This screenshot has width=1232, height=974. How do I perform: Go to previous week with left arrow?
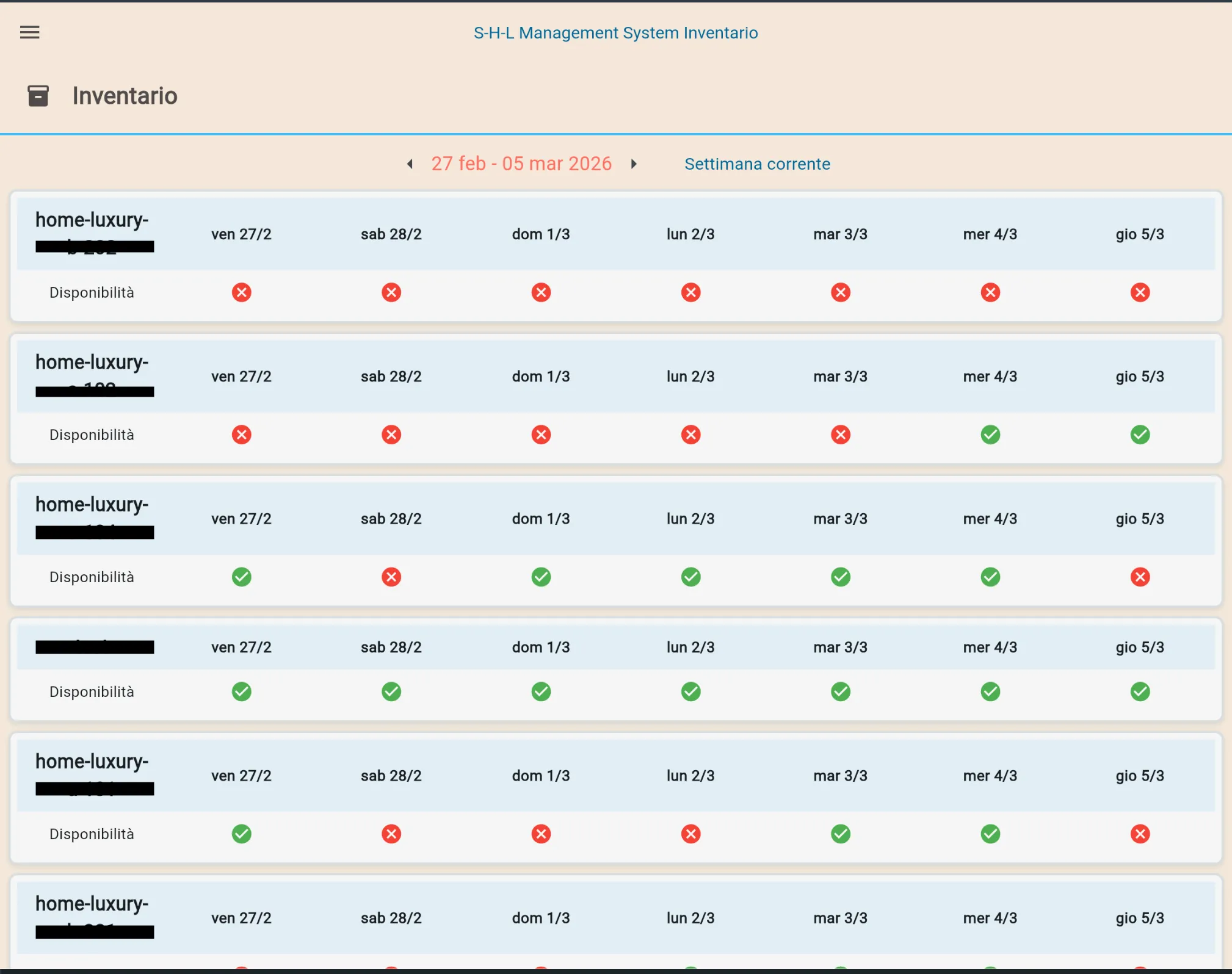tap(410, 164)
